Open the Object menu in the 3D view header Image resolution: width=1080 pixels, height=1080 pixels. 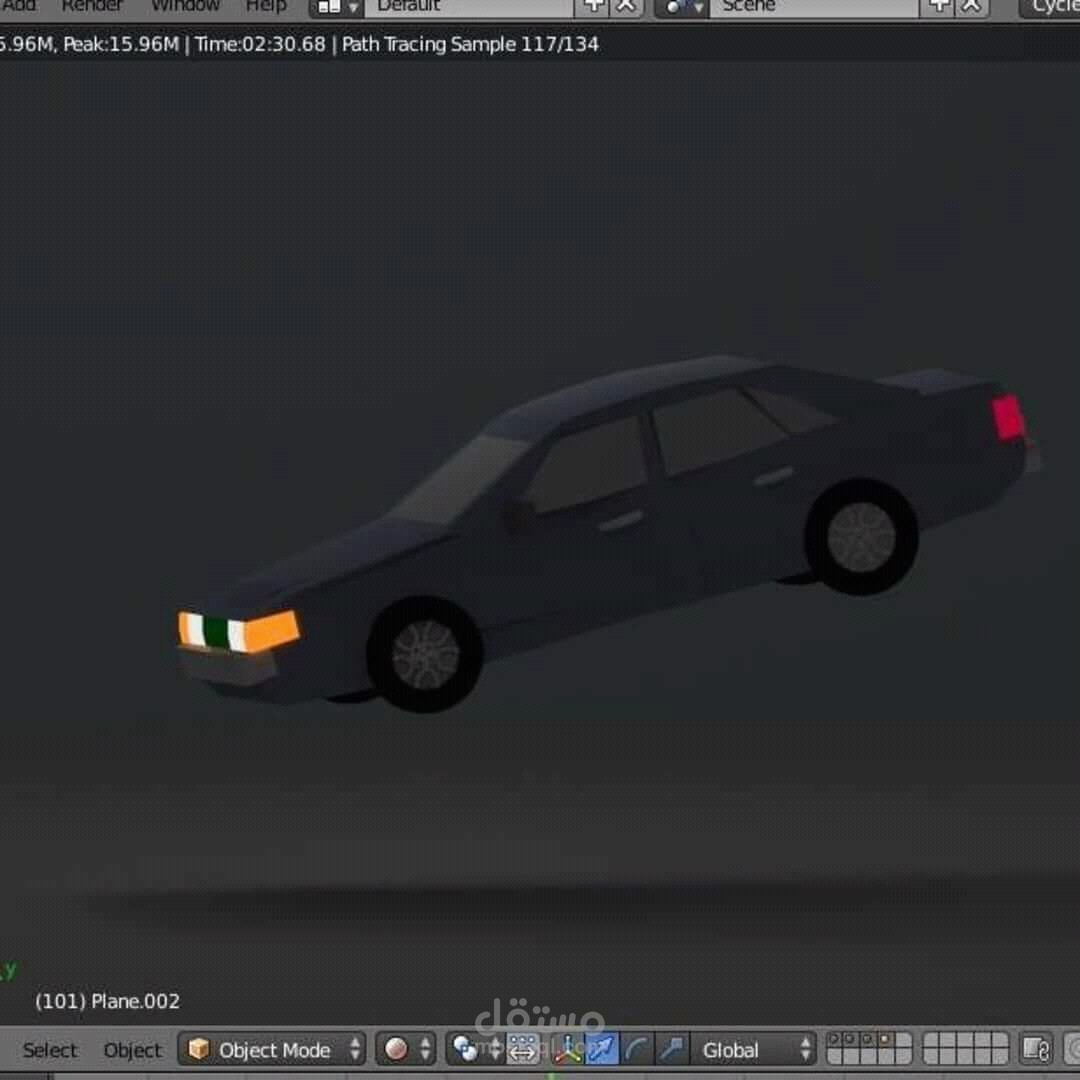point(132,1050)
